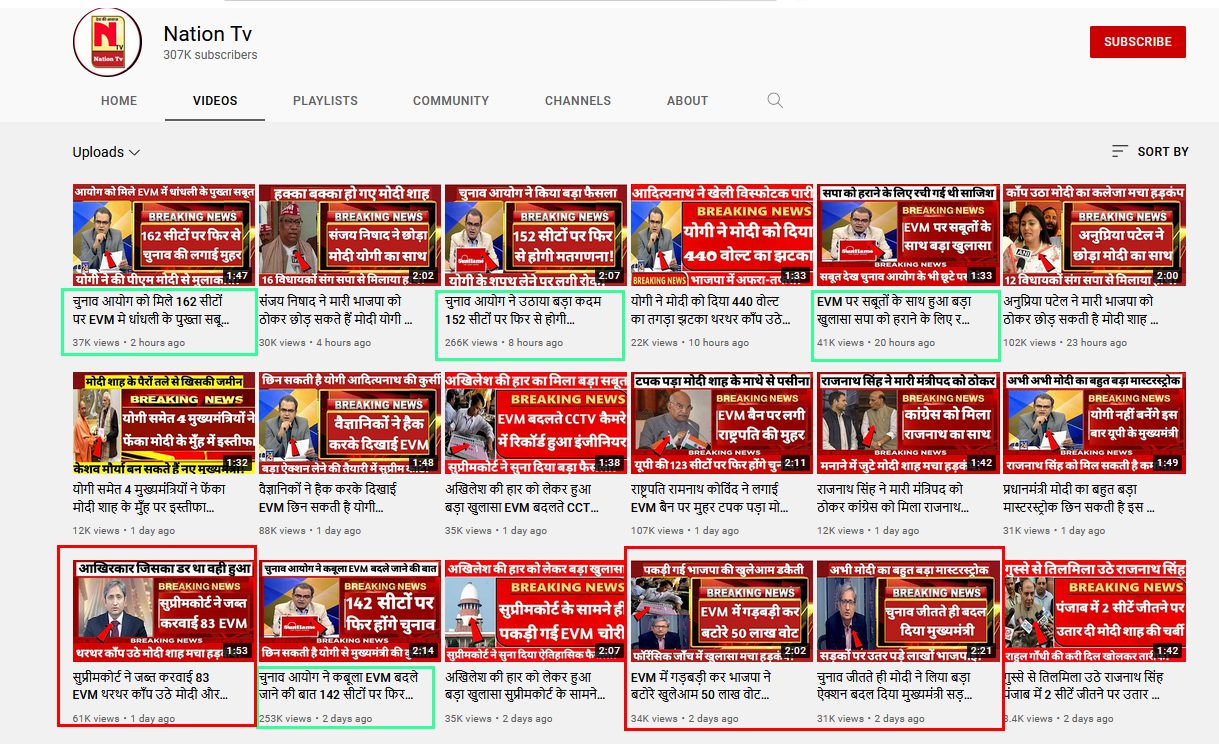1219x744 pixels.
Task: Click the 307K subscribers text
Action: tap(210, 55)
